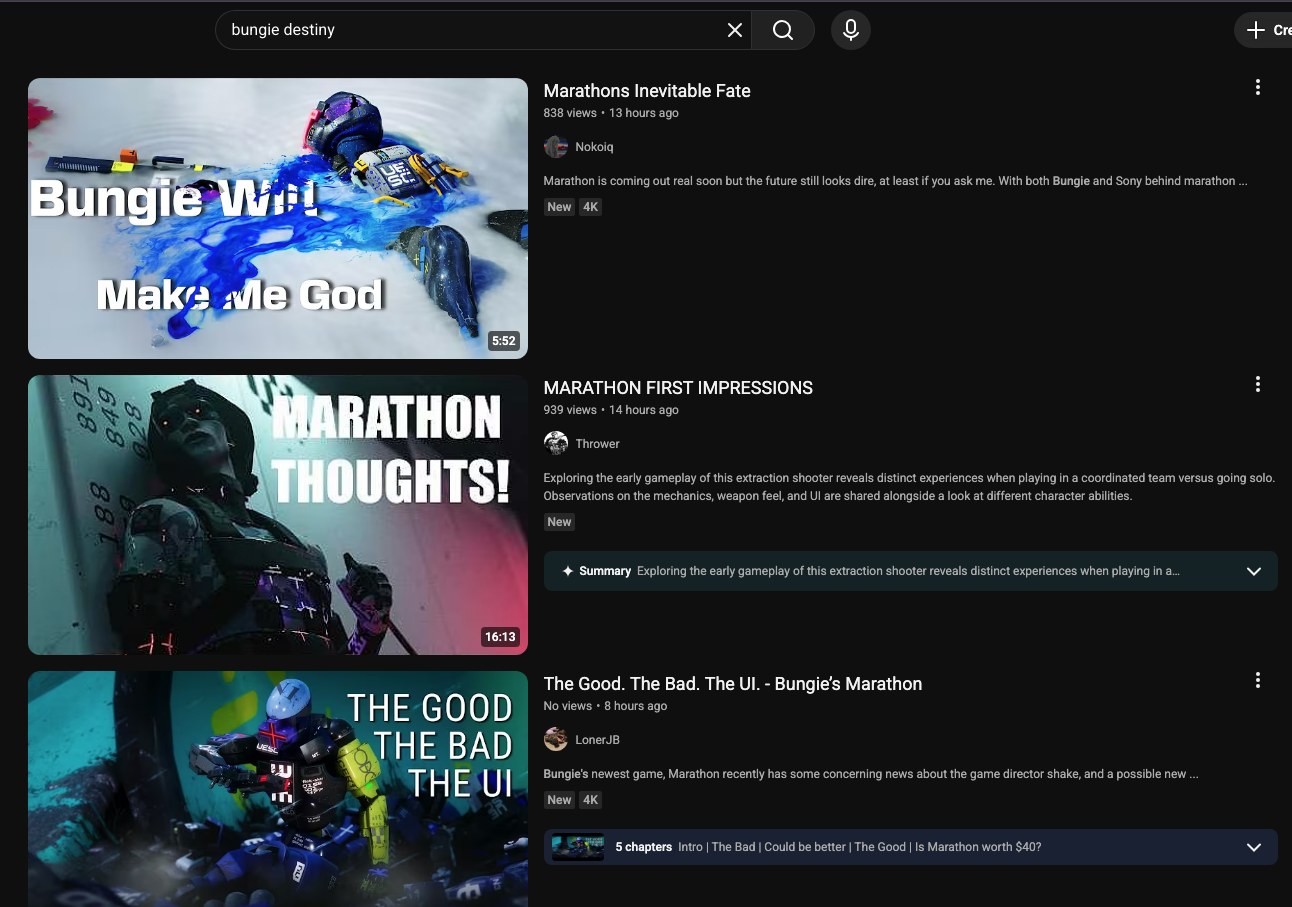Click the New badge under MARATHON FIRST IMPRESSIONS
1292x907 pixels.
(559, 522)
